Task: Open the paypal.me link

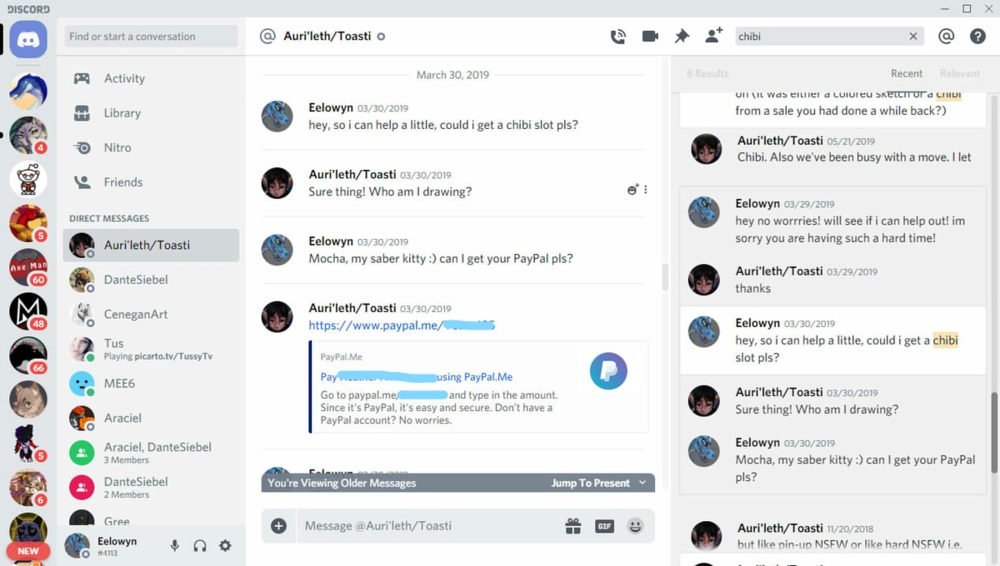Action: pyautogui.click(x=402, y=325)
